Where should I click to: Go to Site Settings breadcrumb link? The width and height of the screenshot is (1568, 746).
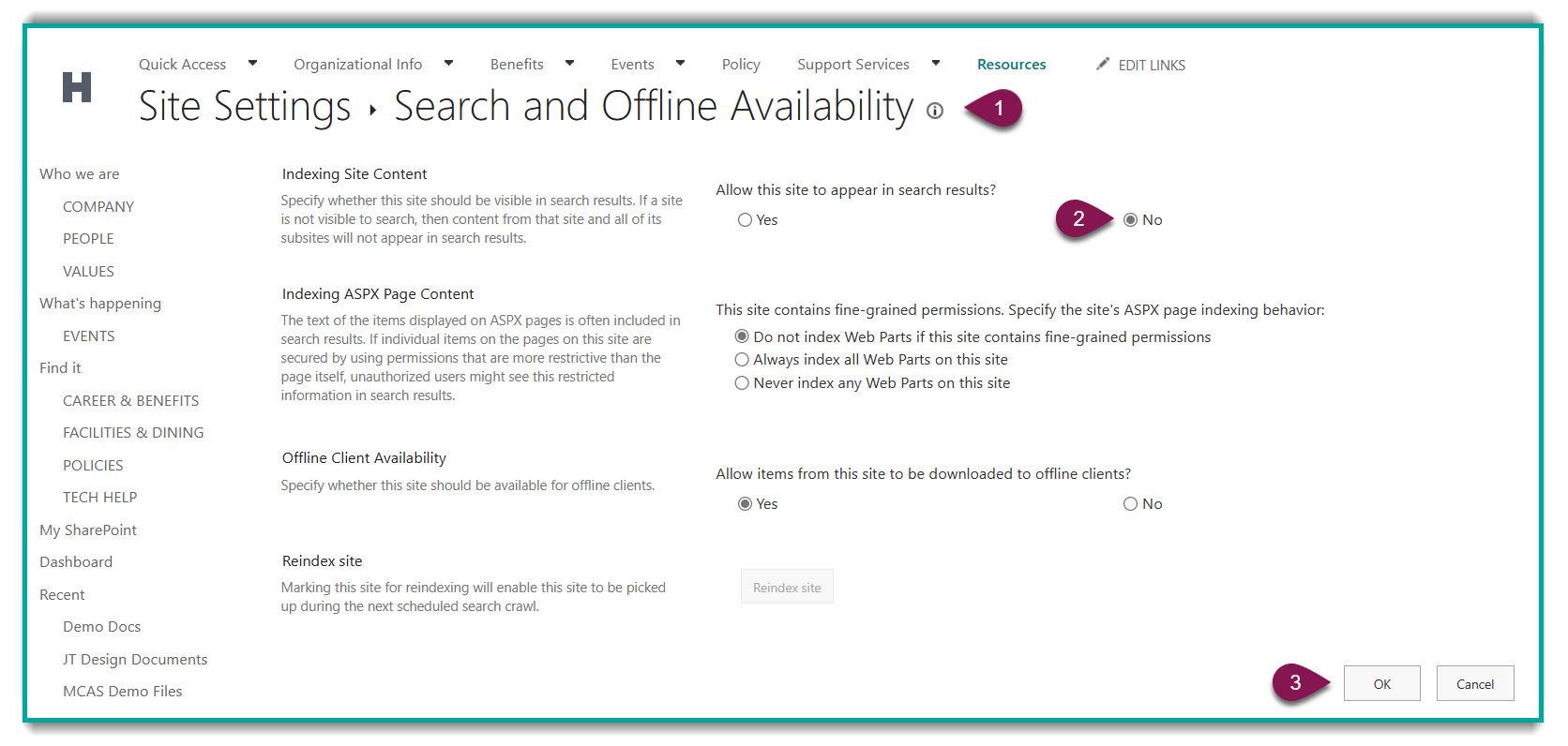coord(245,107)
